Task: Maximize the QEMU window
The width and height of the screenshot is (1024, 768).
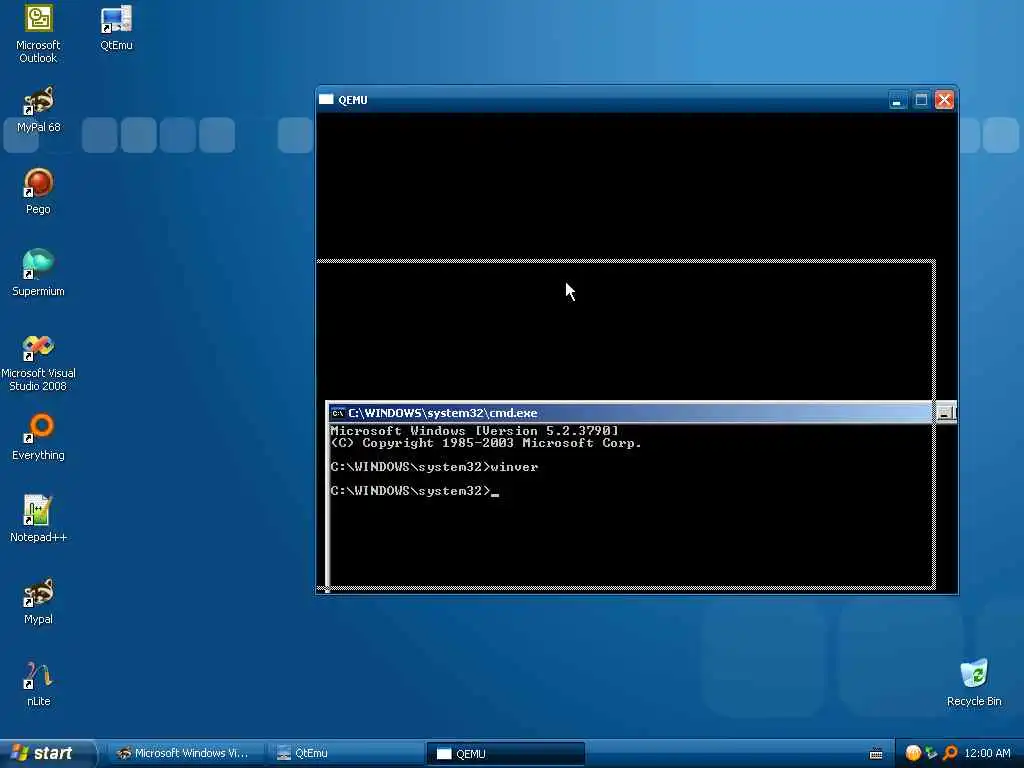Action: click(x=921, y=100)
